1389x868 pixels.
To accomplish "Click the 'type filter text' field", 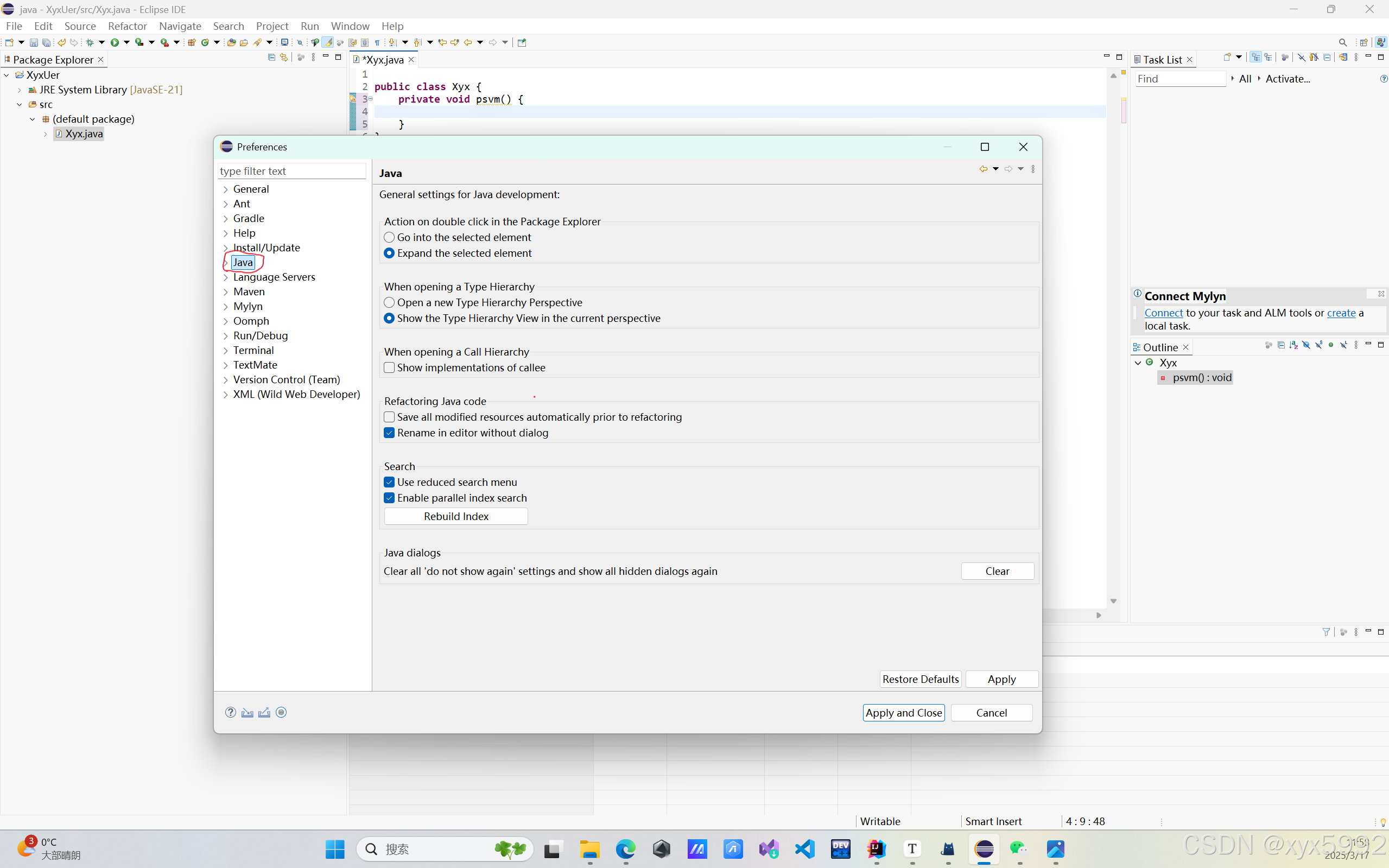I will [291, 171].
